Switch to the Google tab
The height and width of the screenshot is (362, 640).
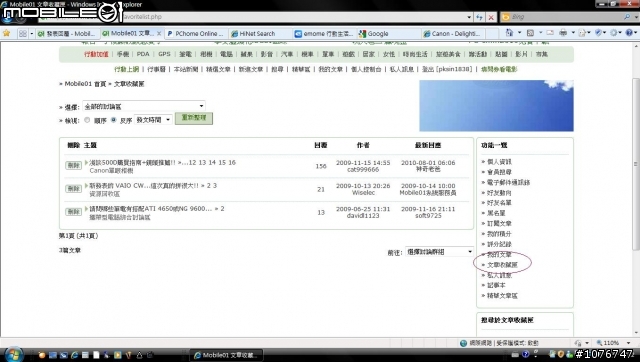[374, 33]
